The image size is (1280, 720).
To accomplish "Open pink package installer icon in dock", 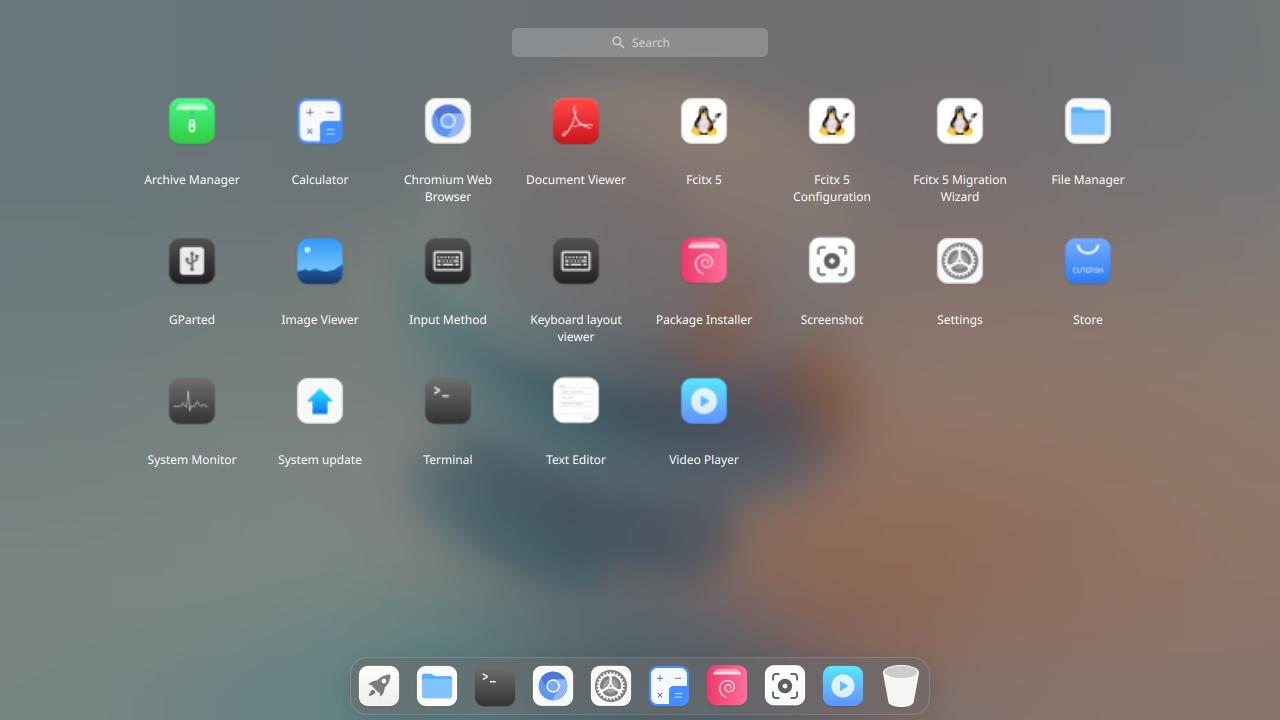I will coord(727,686).
